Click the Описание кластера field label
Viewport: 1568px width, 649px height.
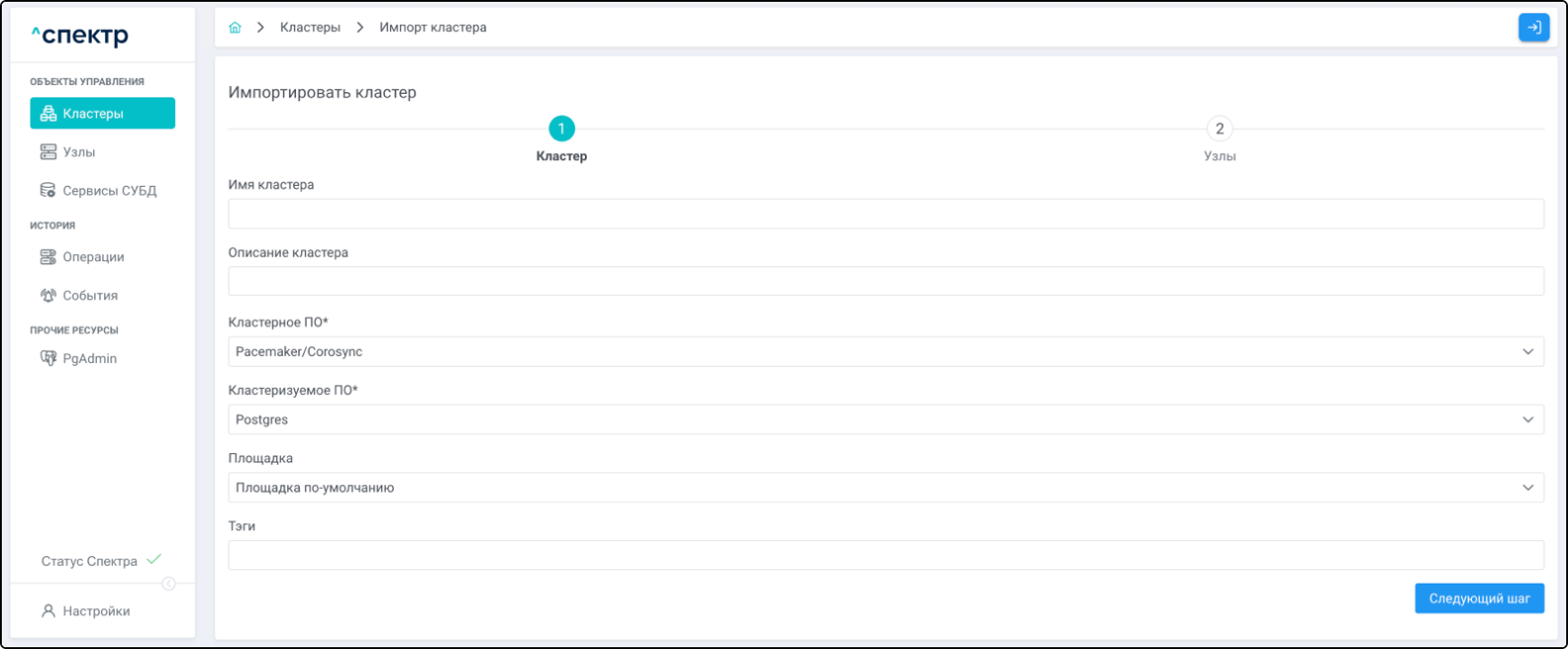(288, 253)
